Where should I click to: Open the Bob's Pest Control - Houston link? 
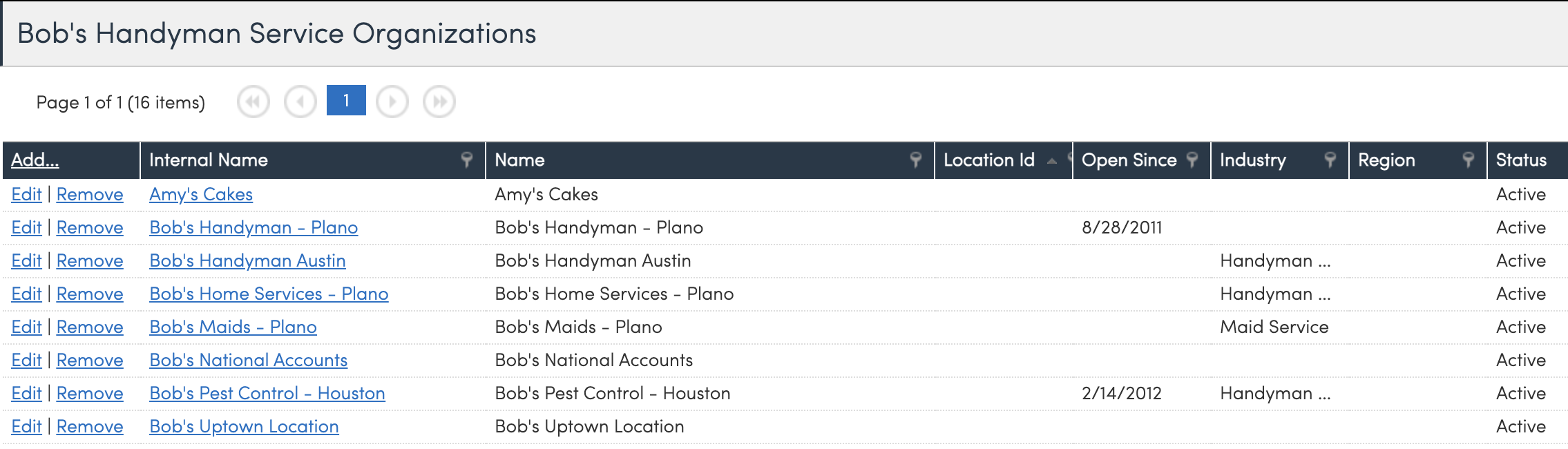[x=267, y=394]
